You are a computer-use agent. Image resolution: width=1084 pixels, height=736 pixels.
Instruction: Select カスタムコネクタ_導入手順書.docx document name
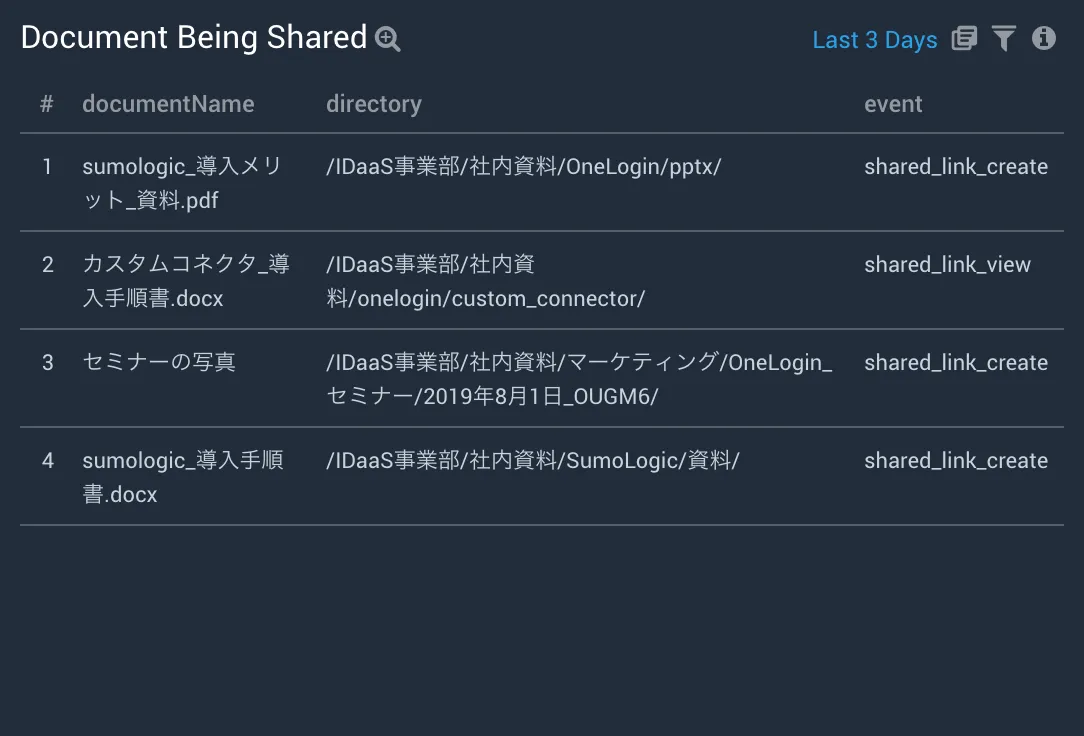pos(186,281)
